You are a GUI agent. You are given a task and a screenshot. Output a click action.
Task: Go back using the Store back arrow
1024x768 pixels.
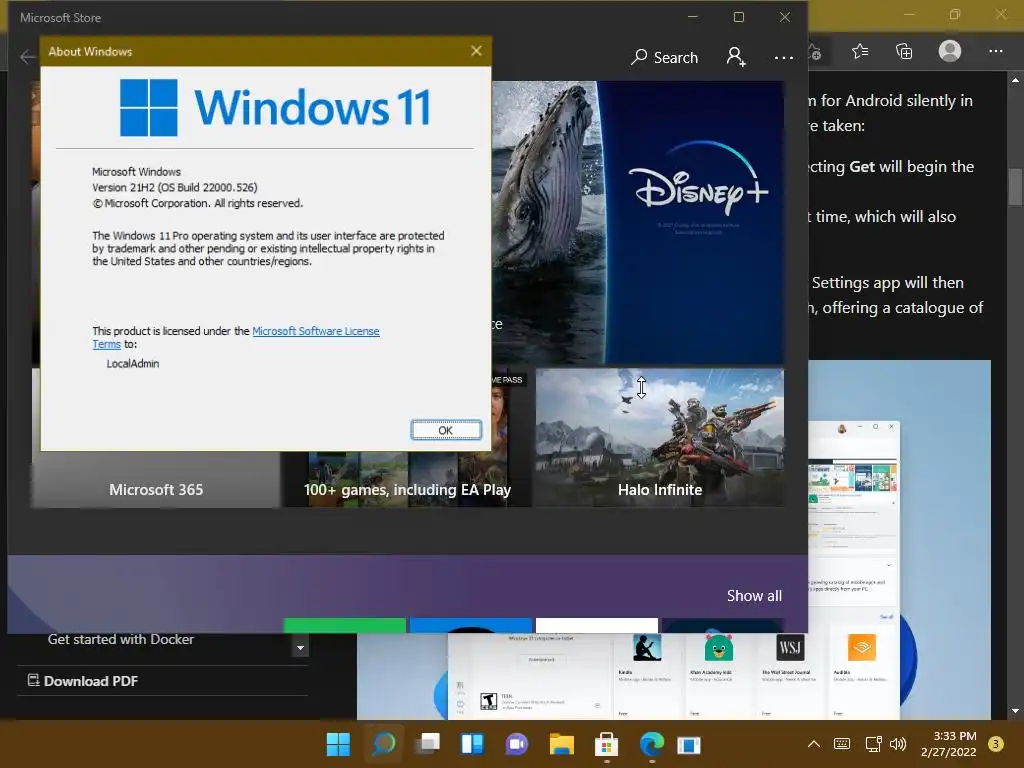click(x=27, y=57)
